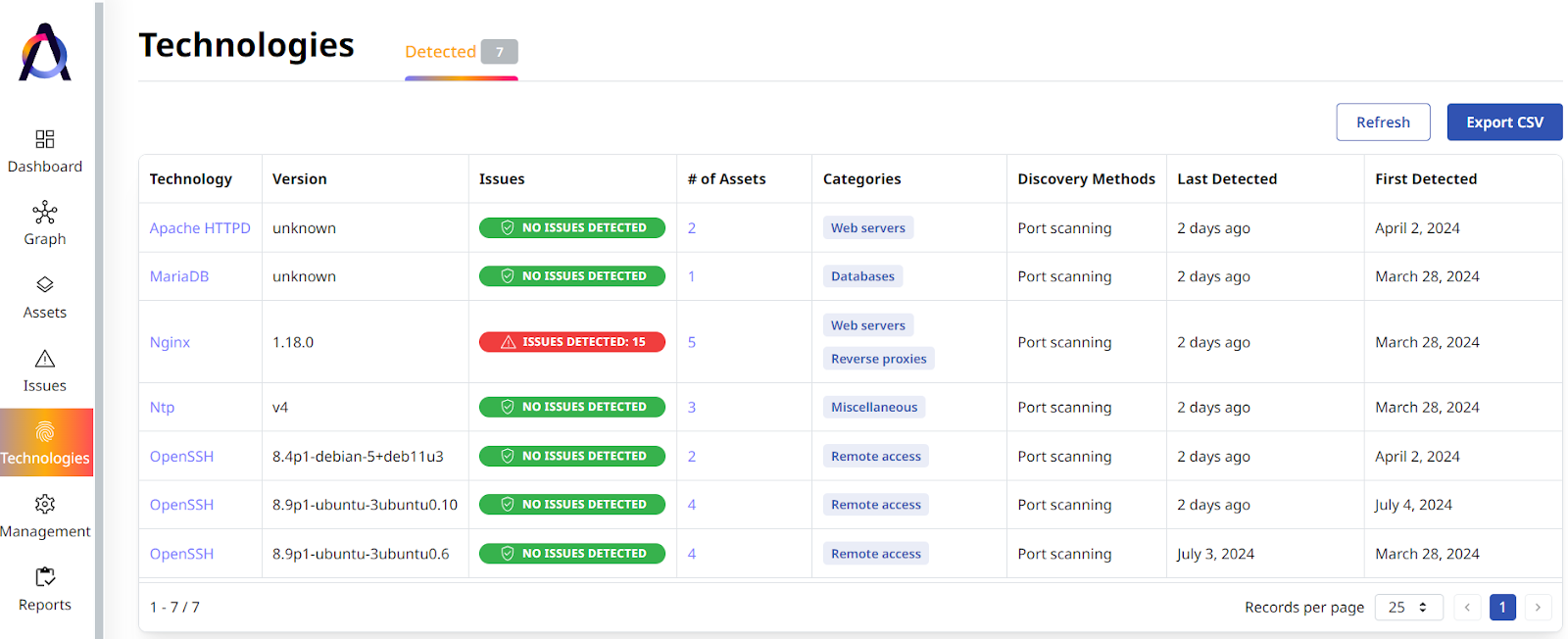
Task: Click Ntp asset count 3
Action: 692,408
